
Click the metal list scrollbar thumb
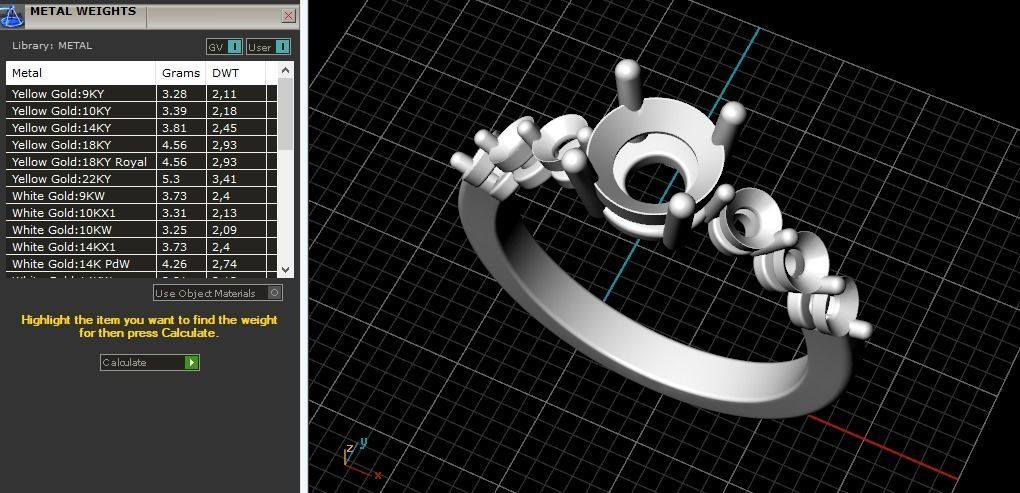[286, 114]
